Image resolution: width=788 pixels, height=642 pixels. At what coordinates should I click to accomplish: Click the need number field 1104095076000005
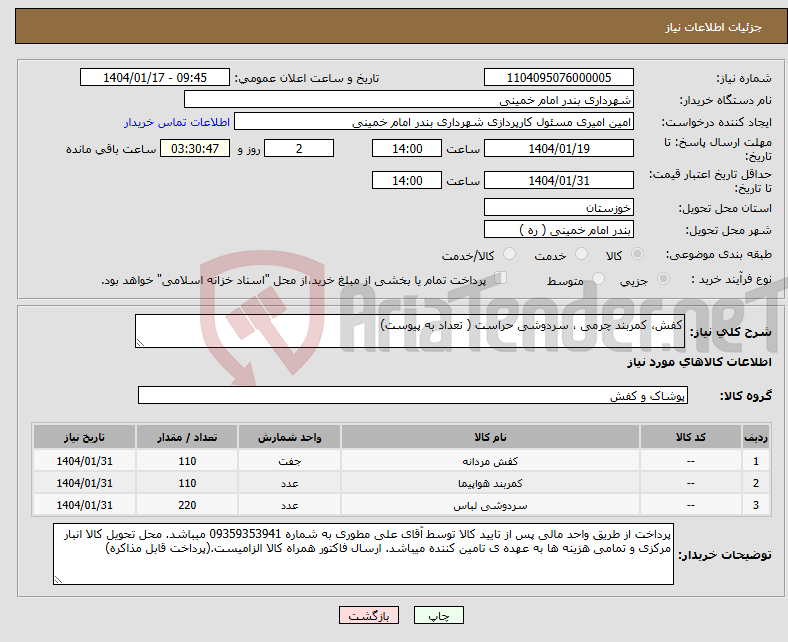558,77
